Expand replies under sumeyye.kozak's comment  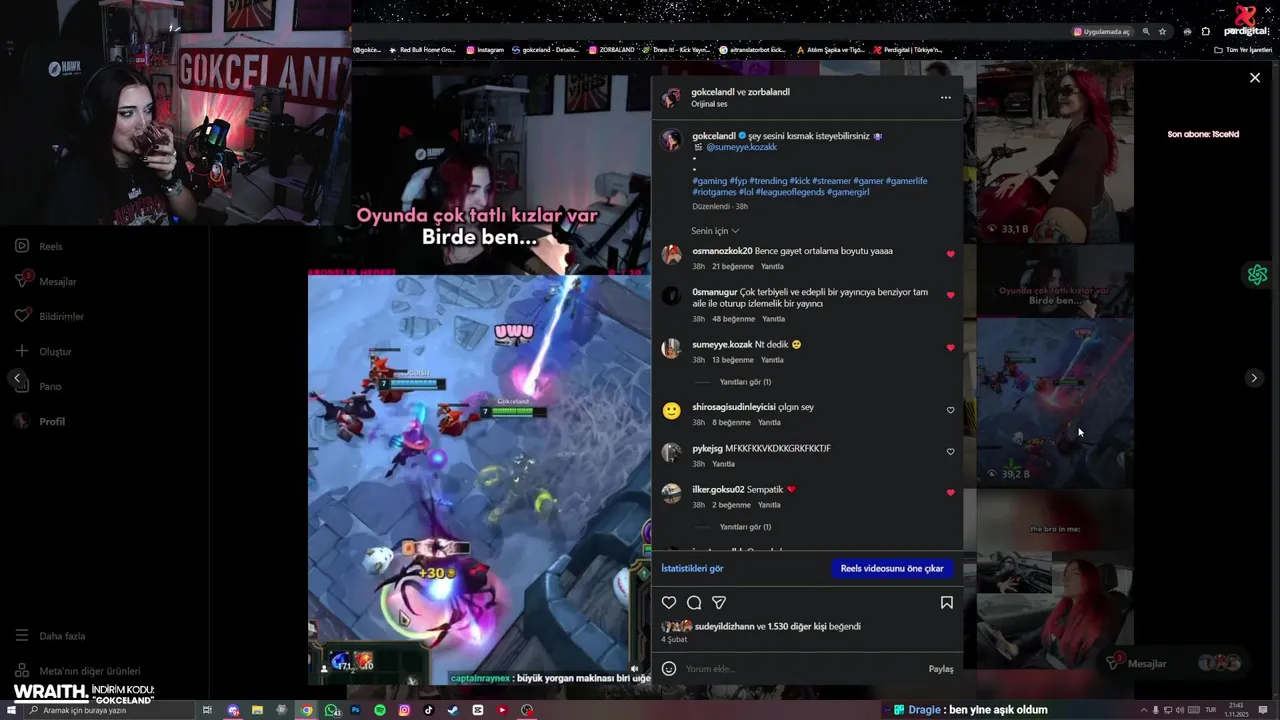(x=745, y=382)
